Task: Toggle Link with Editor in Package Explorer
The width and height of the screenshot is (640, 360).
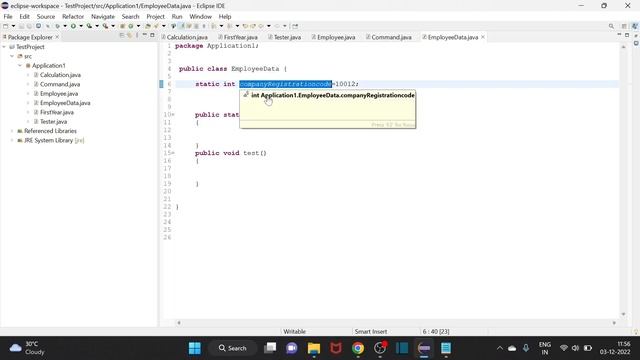Action: point(129,36)
